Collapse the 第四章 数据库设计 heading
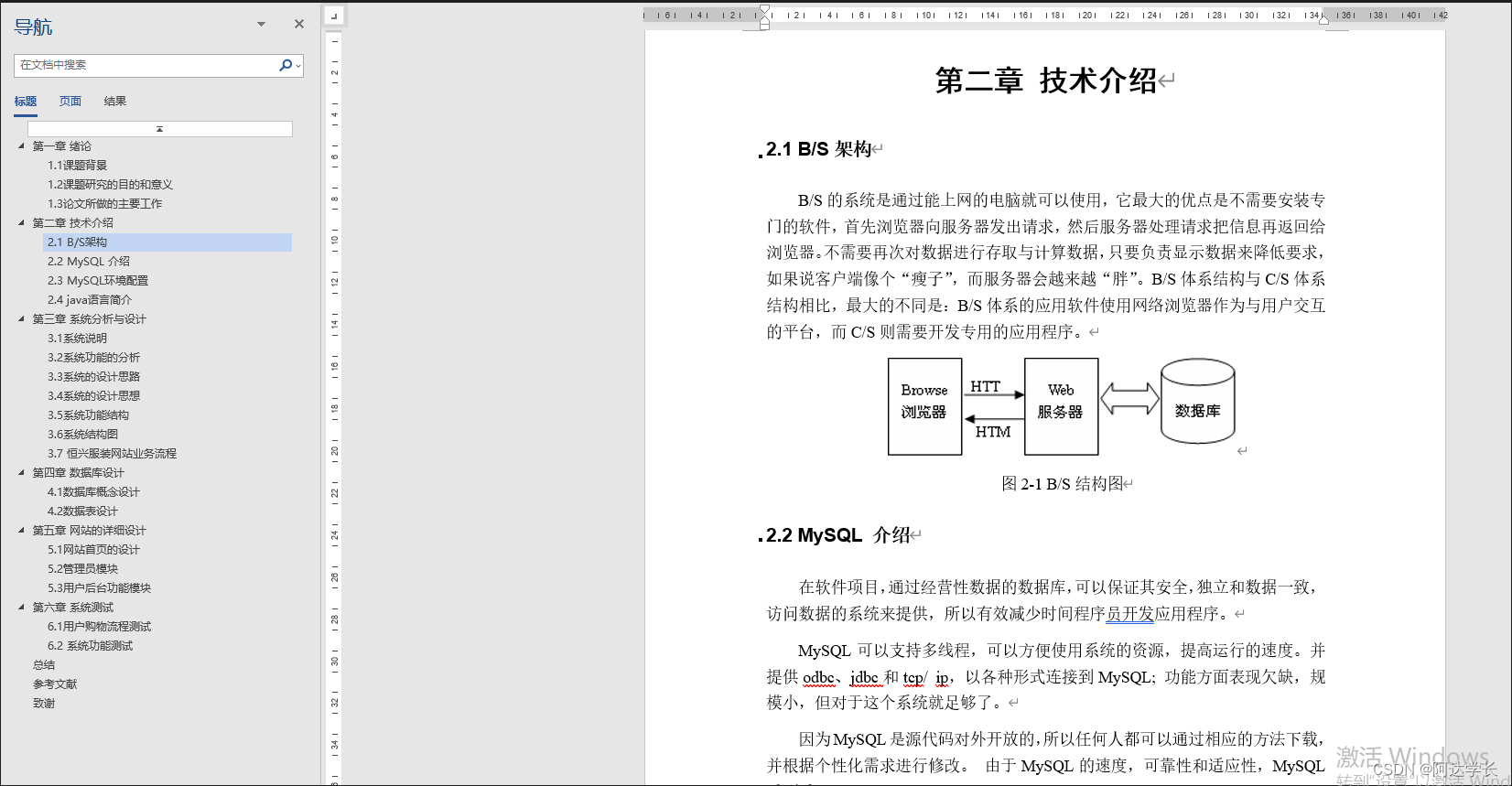The image size is (1512, 786). click(21, 472)
